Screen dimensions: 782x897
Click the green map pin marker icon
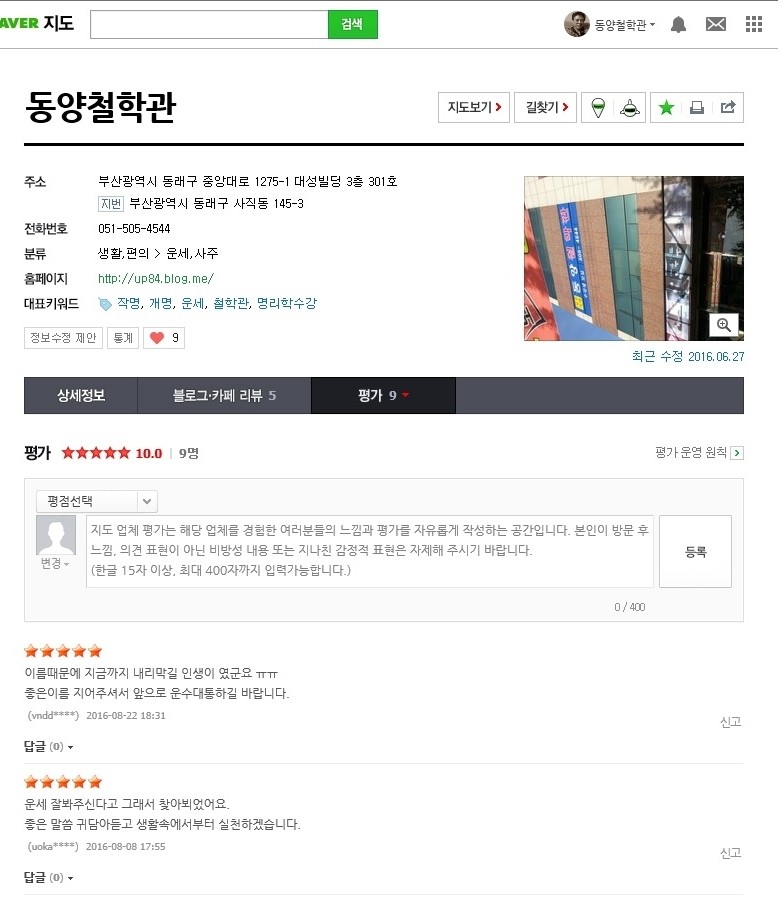click(x=598, y=108)
